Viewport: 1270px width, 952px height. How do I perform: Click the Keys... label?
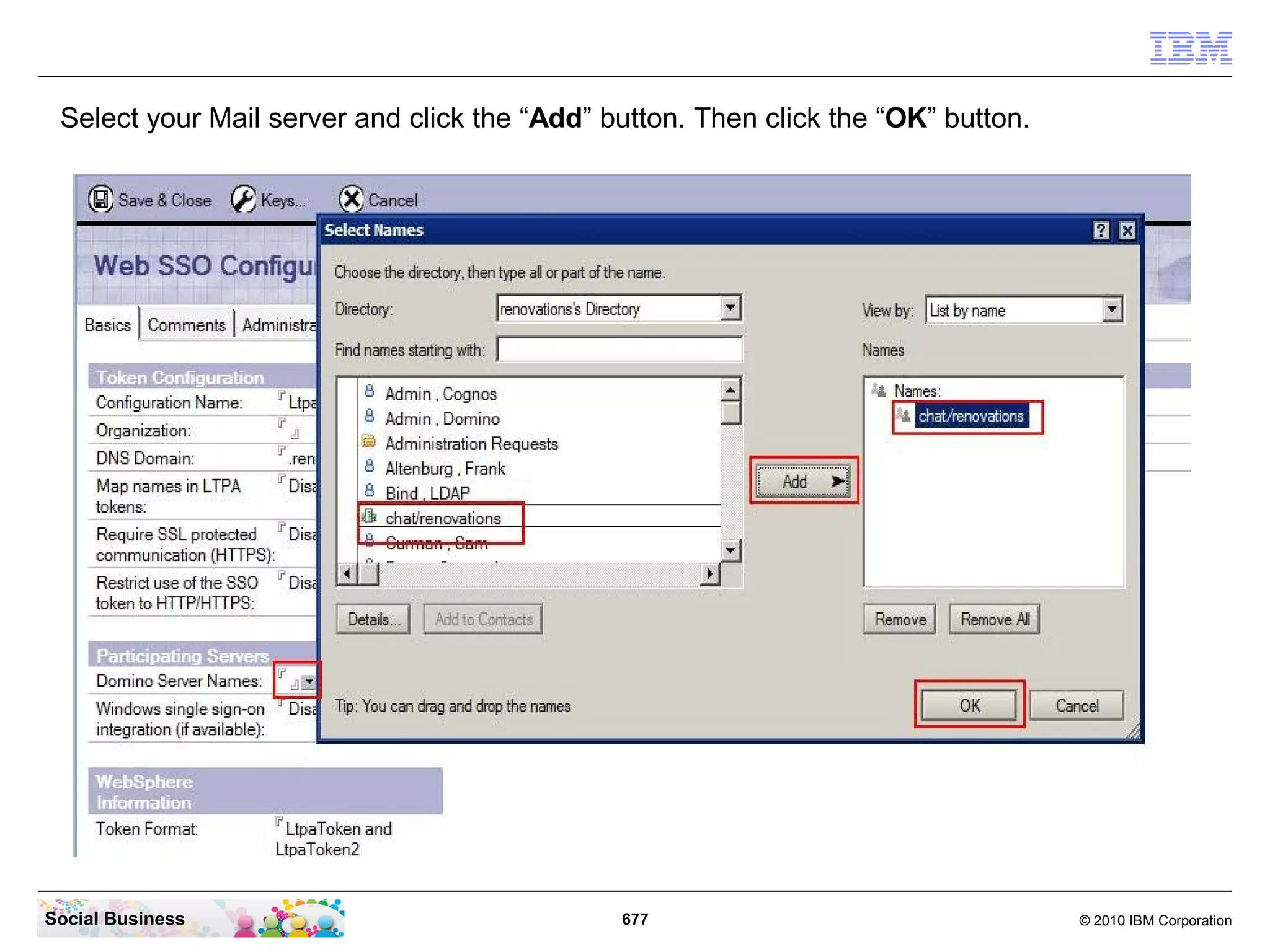click(283, 200)
